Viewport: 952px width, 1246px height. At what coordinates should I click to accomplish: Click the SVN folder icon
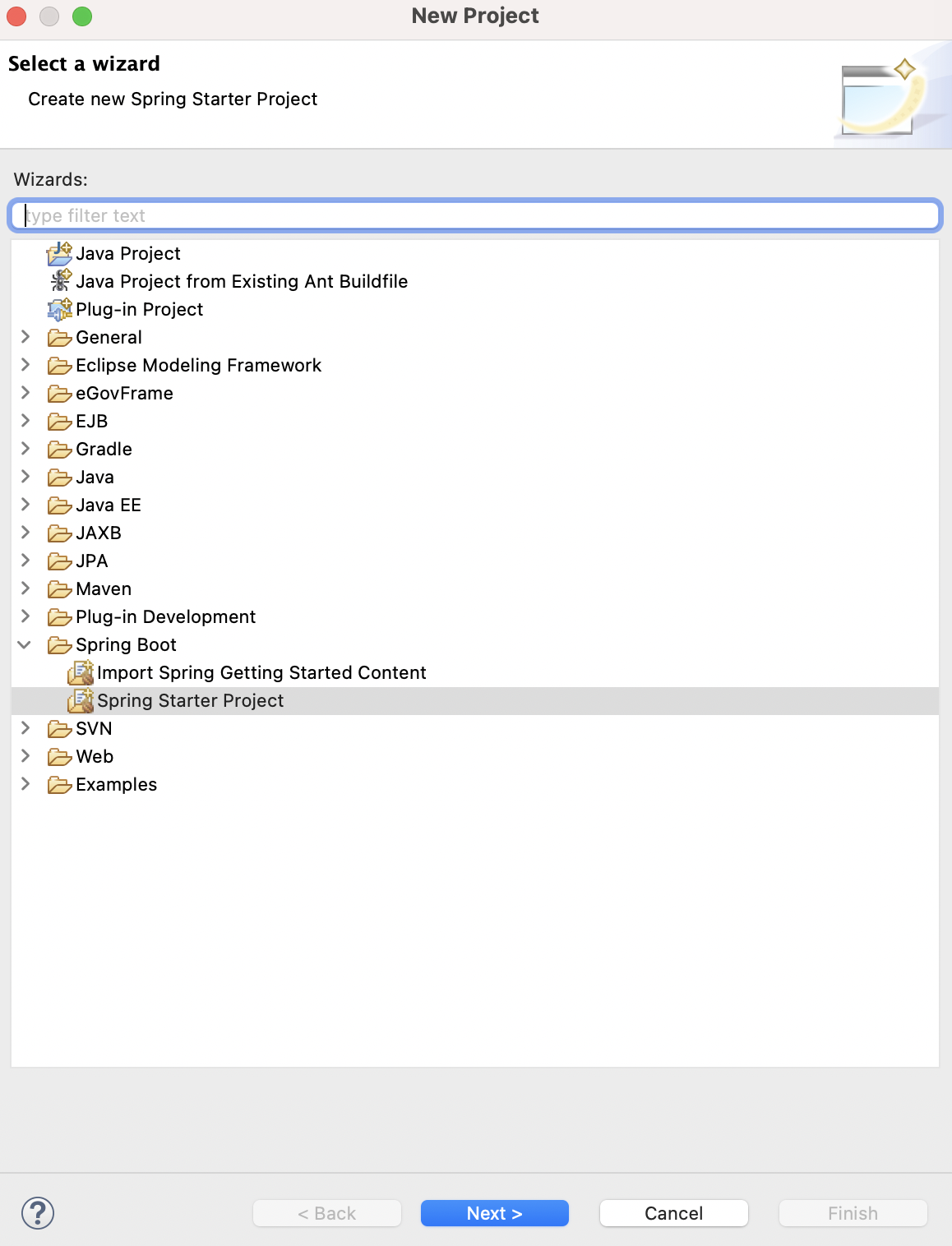(x=60, y=728)
